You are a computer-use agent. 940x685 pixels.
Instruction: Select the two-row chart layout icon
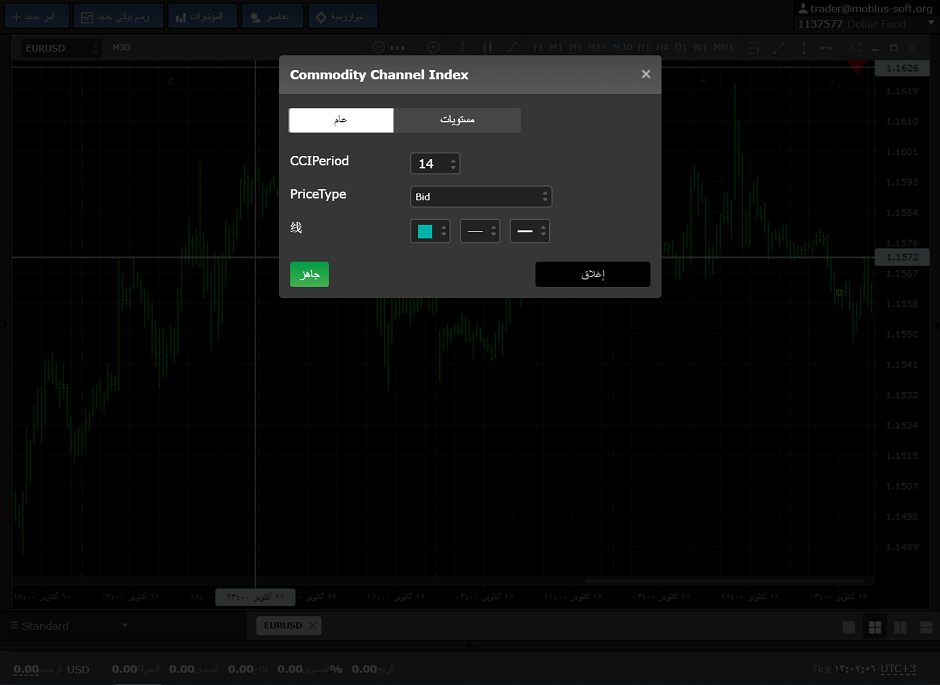[x=926, y=627]
